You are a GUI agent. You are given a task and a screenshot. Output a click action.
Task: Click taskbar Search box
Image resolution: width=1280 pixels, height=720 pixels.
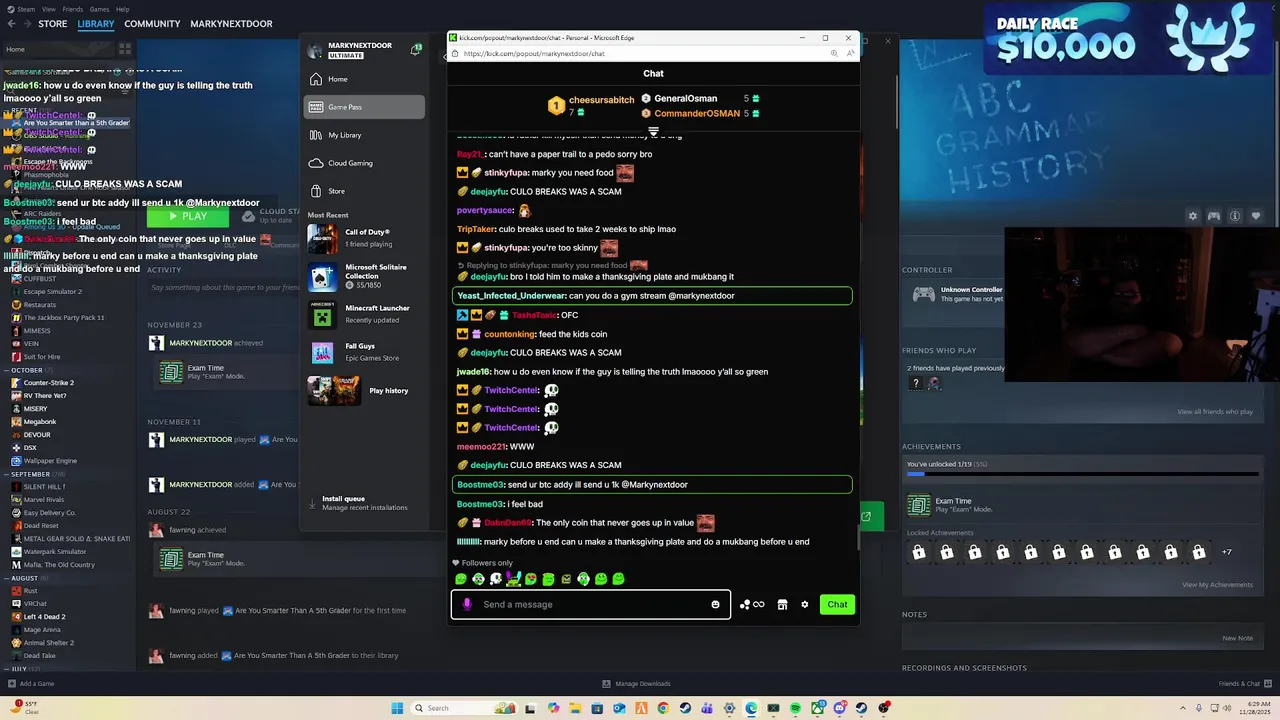pos(463,708)
